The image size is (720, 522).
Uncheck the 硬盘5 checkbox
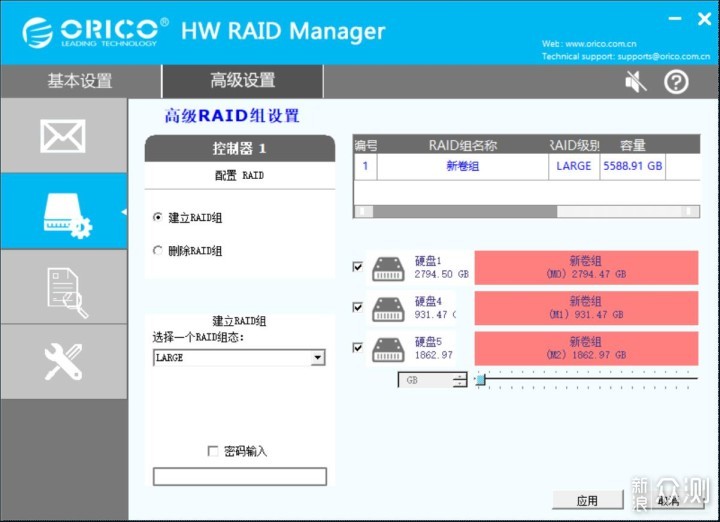pos(358,348)
